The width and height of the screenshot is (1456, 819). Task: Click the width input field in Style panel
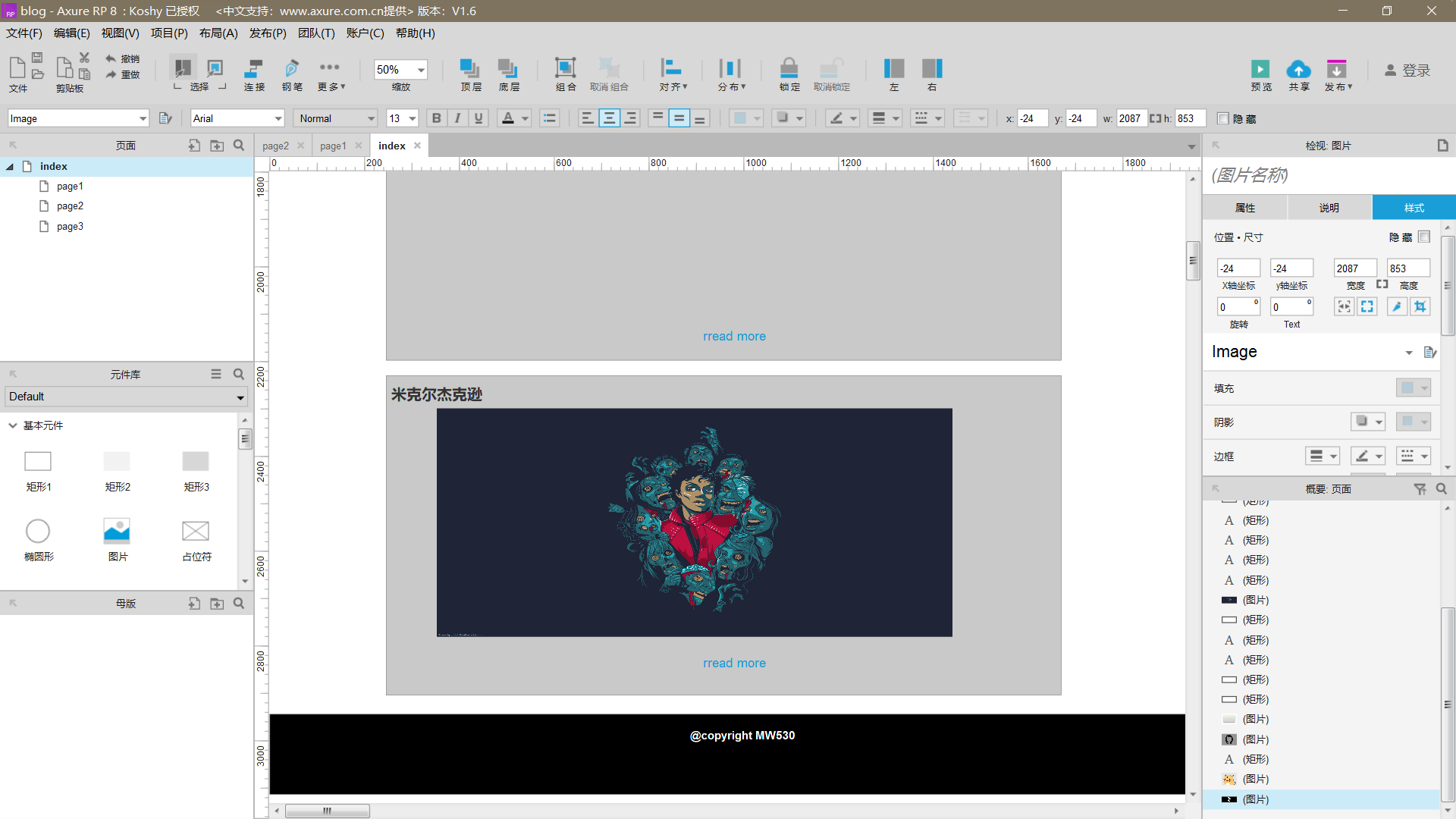pyautogui.click(x=1355, y=268)
